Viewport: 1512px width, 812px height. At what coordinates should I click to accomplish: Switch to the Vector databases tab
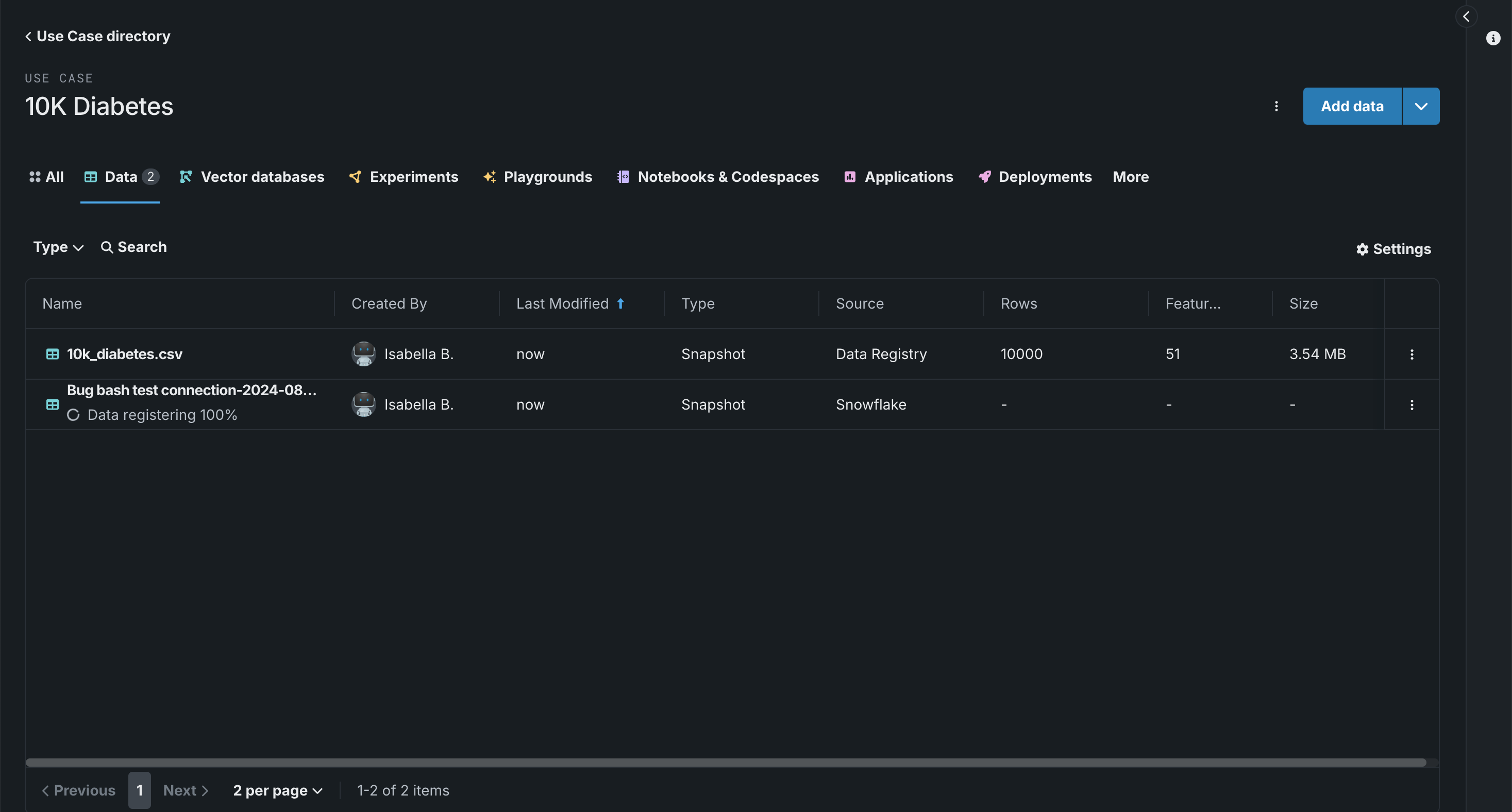pyautogui.click(x=252, y=177)
